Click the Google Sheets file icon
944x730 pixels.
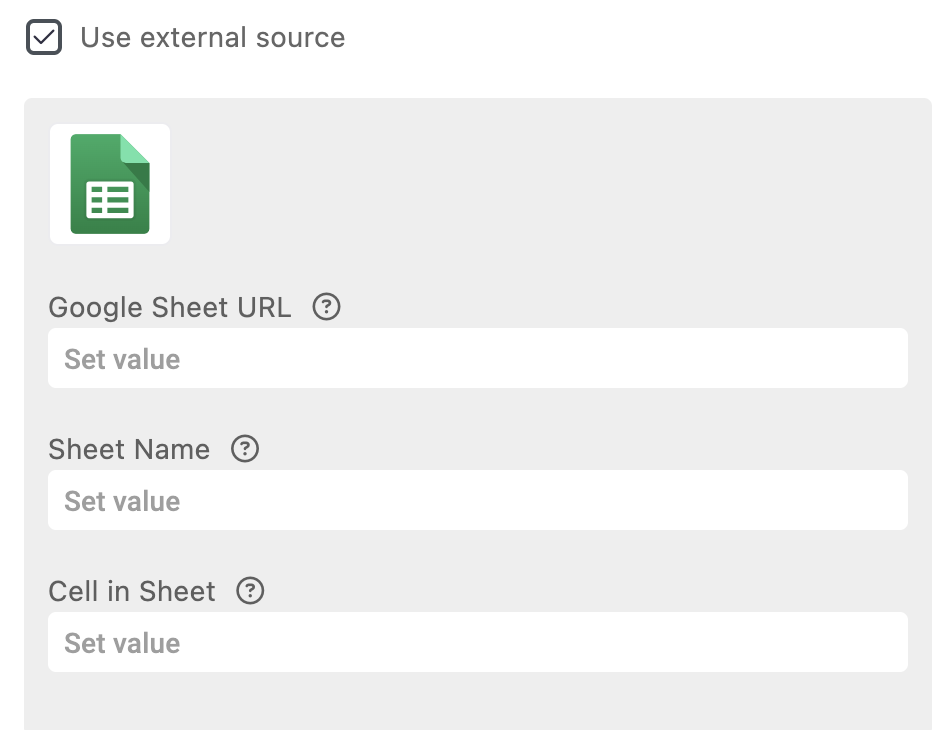pos(110,184)
